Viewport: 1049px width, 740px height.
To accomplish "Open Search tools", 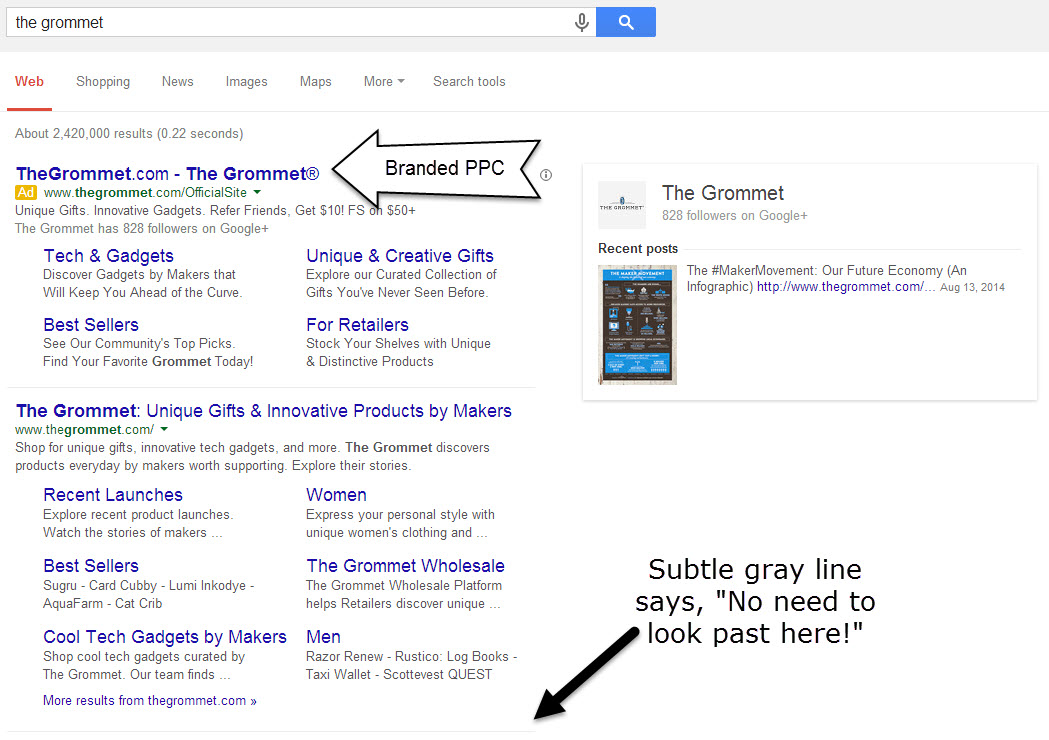I will point(469,82).
